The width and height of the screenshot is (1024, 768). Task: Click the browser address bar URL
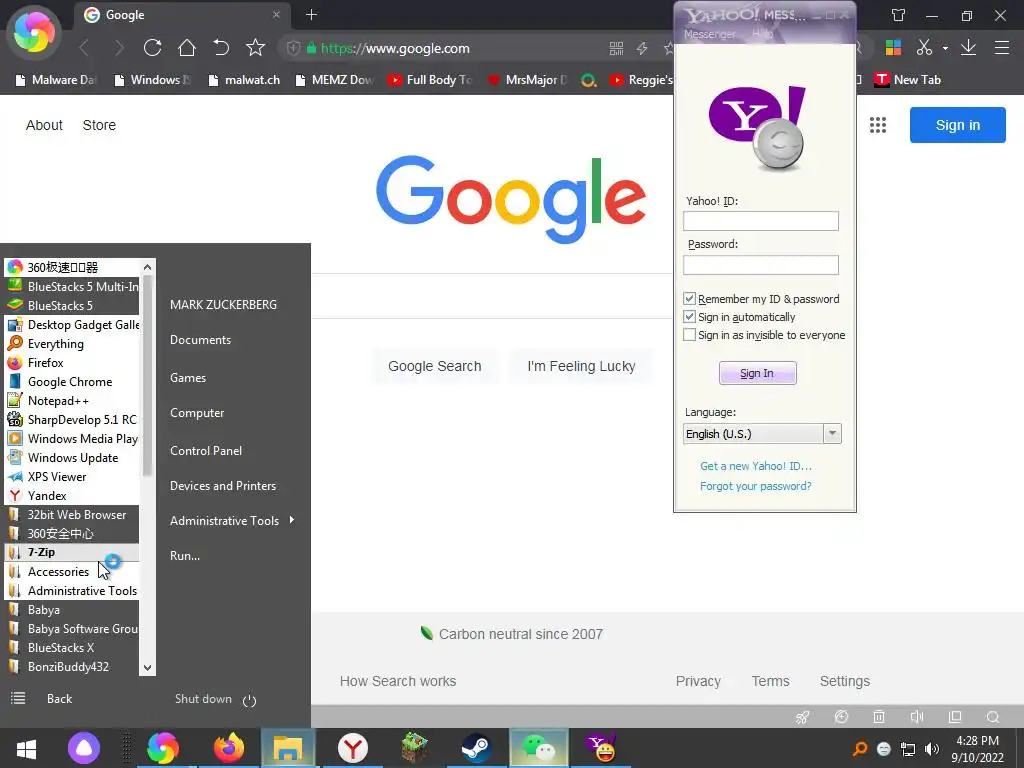[395, 48]
